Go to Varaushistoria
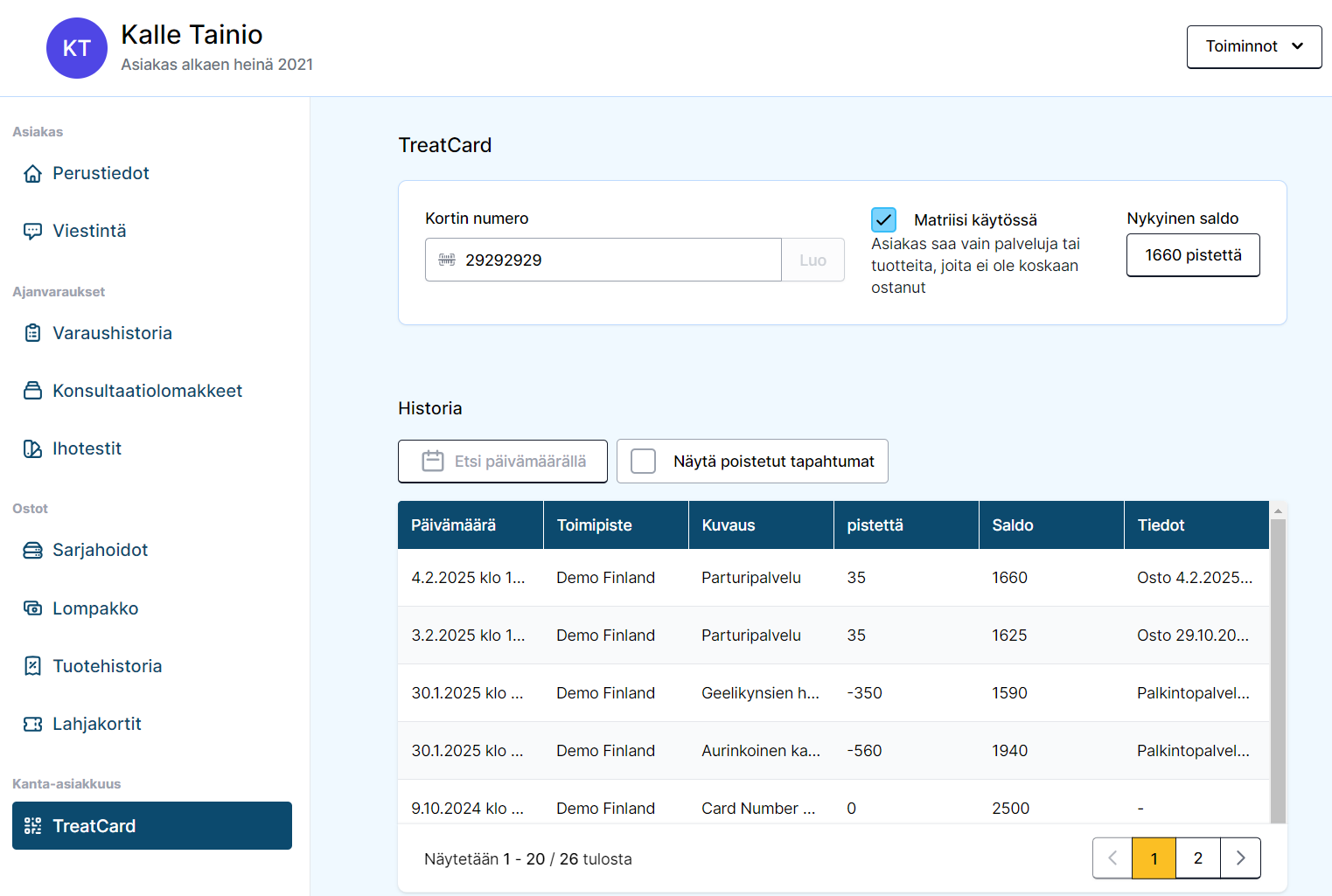Image resolution: width=1332 pixels, height=896 pixels. coord(152,333)
